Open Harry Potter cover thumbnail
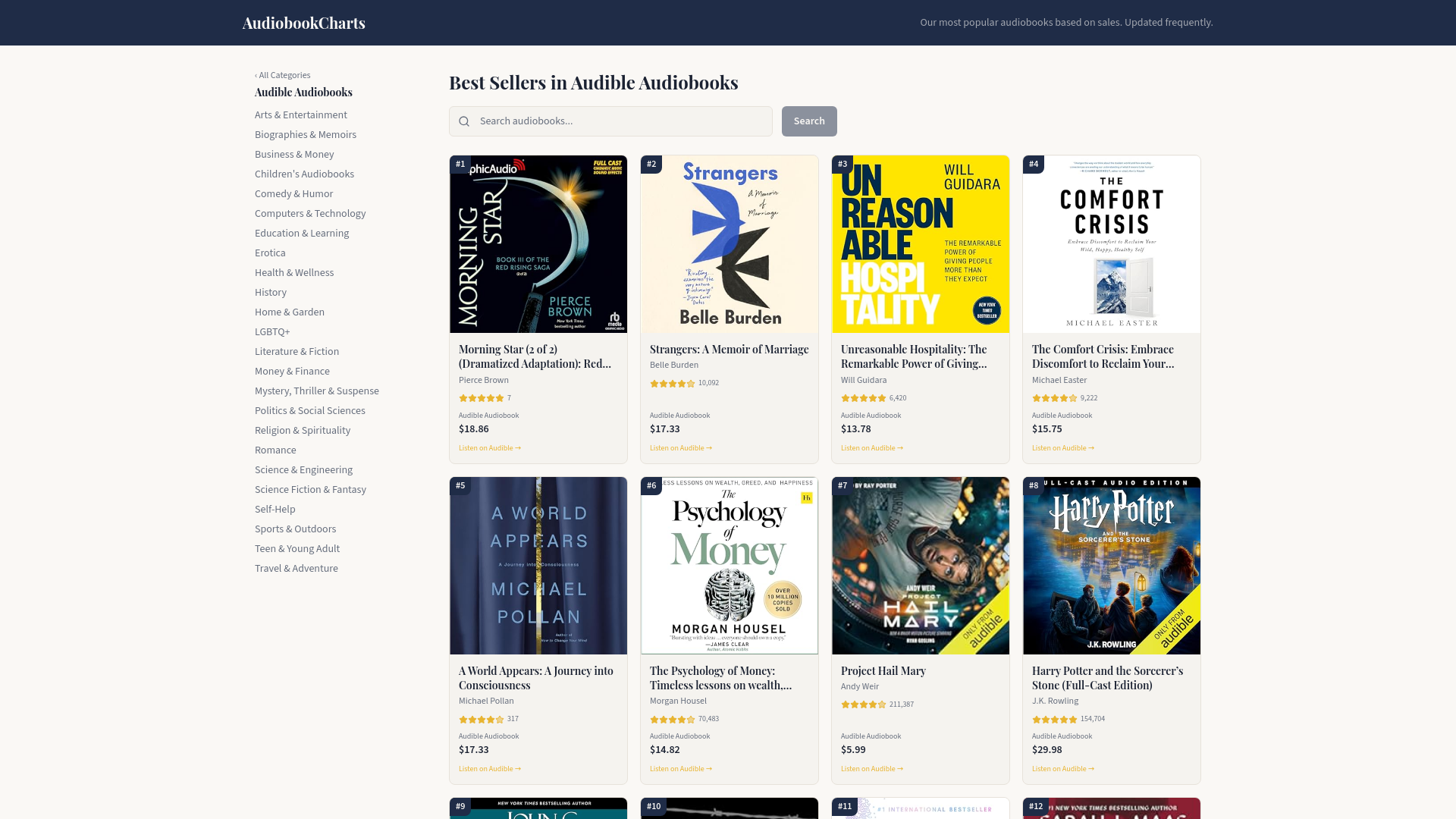 pos(1112,566)
